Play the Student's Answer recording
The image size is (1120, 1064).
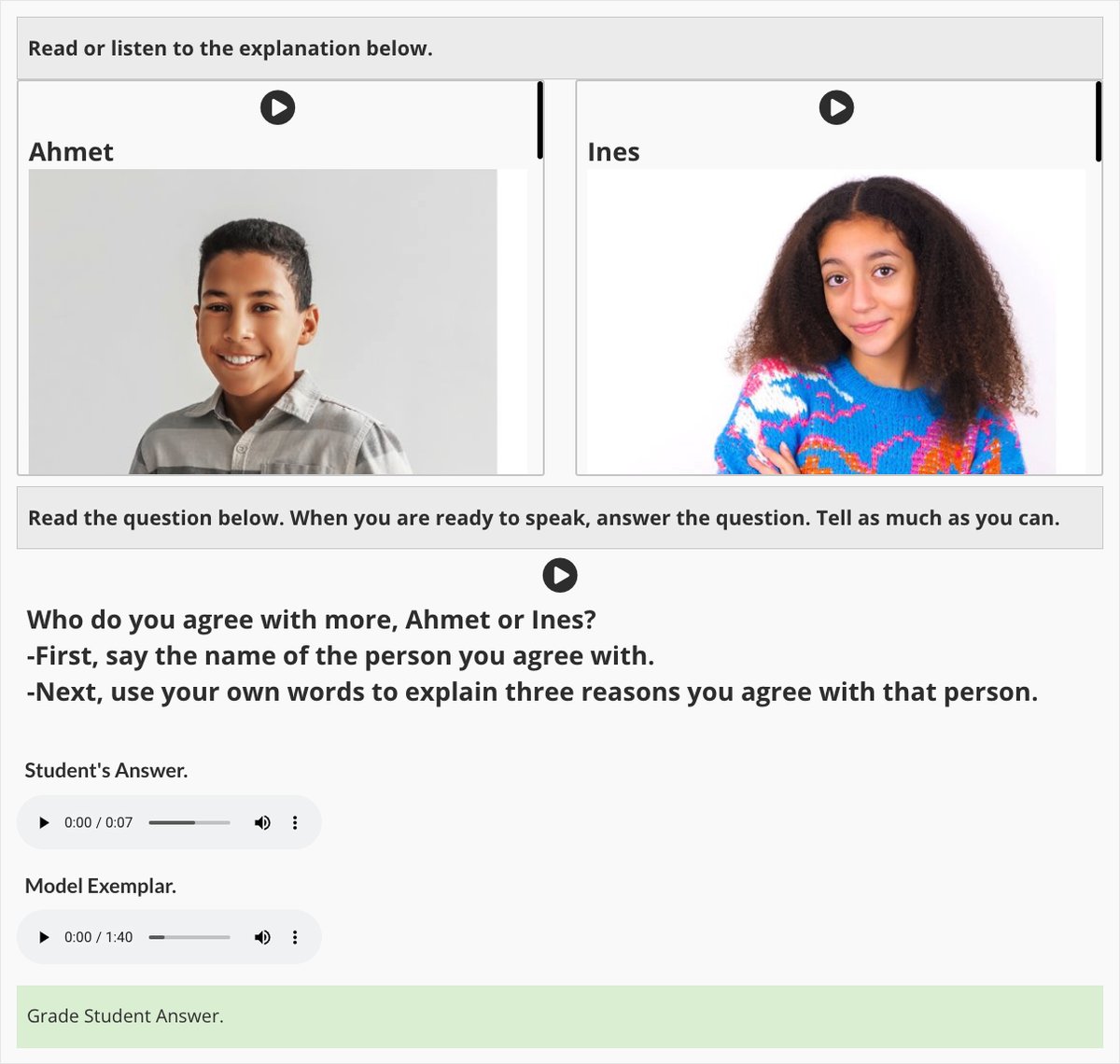click(x=44, y=822)
